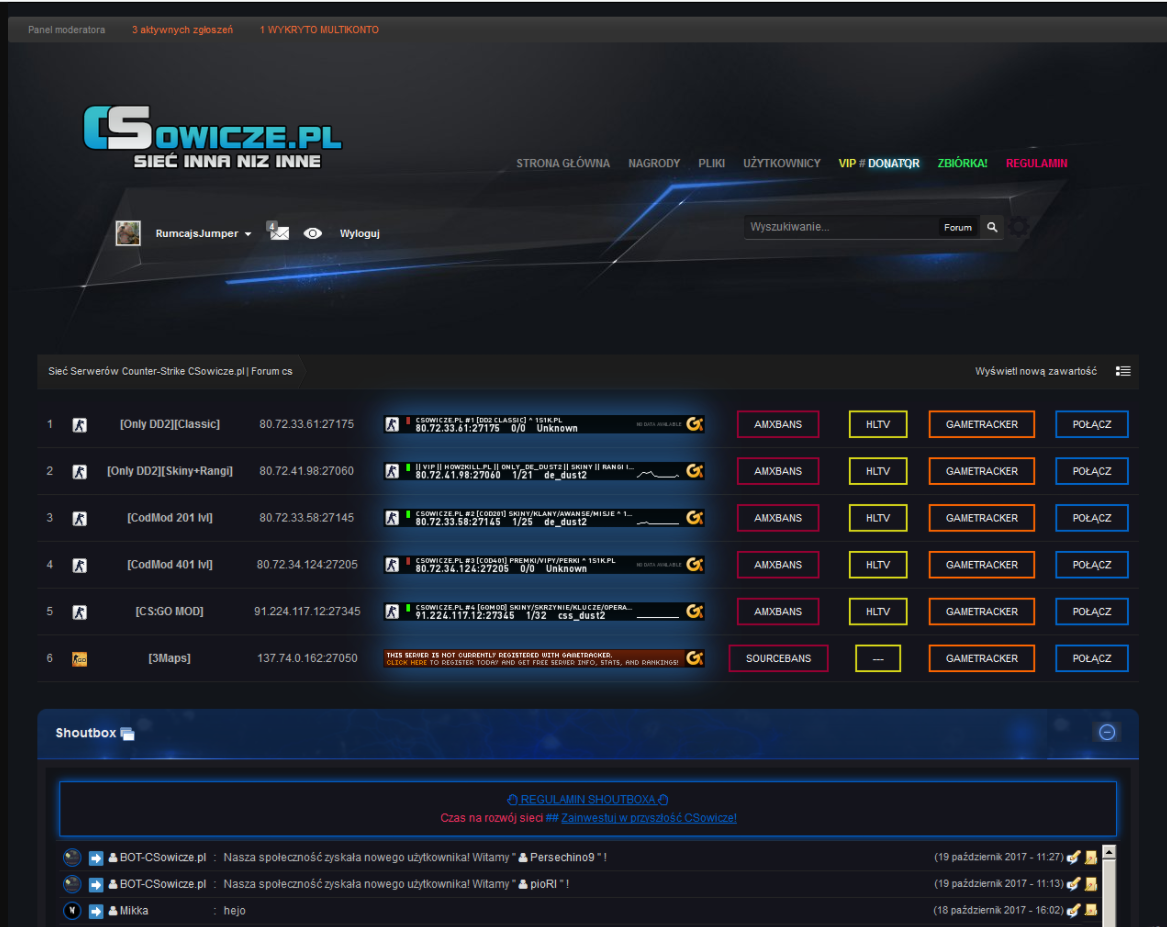Click POŁĄCZ for [CS:GO MOD] server
The width and height of the screenshot is (1167, 927).
pyautogui.click(x=1092, y=612)
